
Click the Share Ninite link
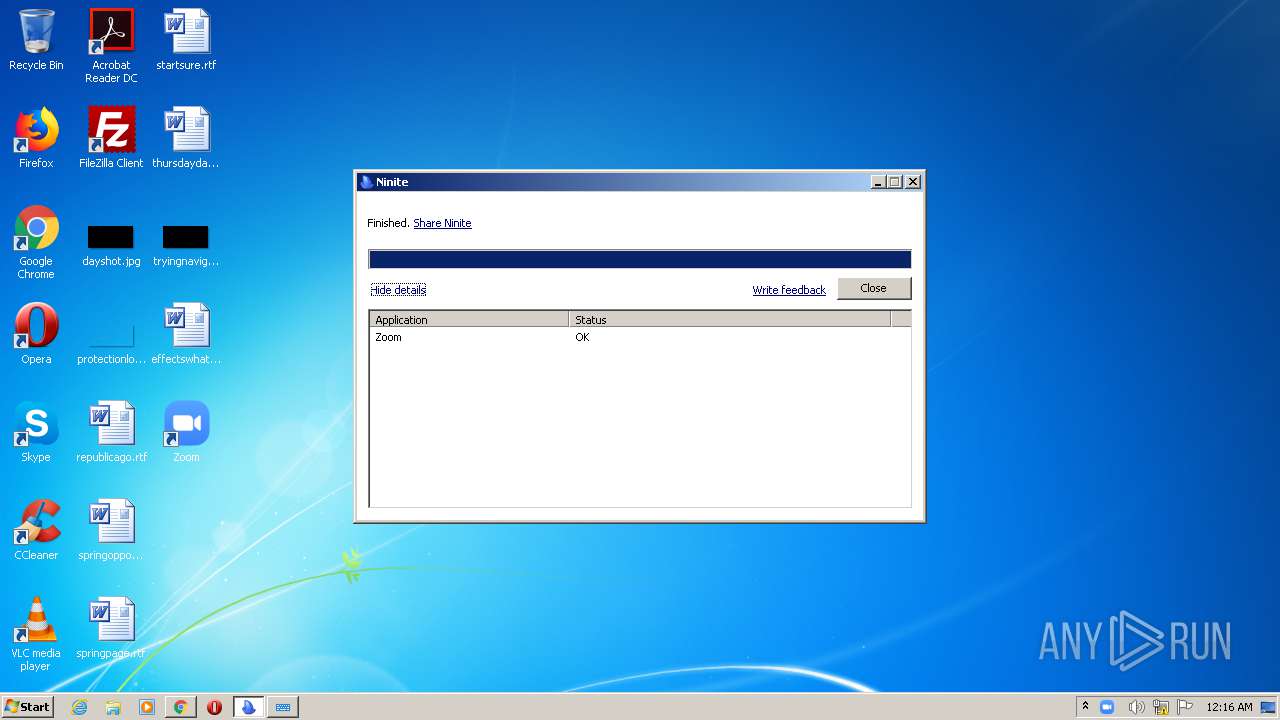point(442,223)
